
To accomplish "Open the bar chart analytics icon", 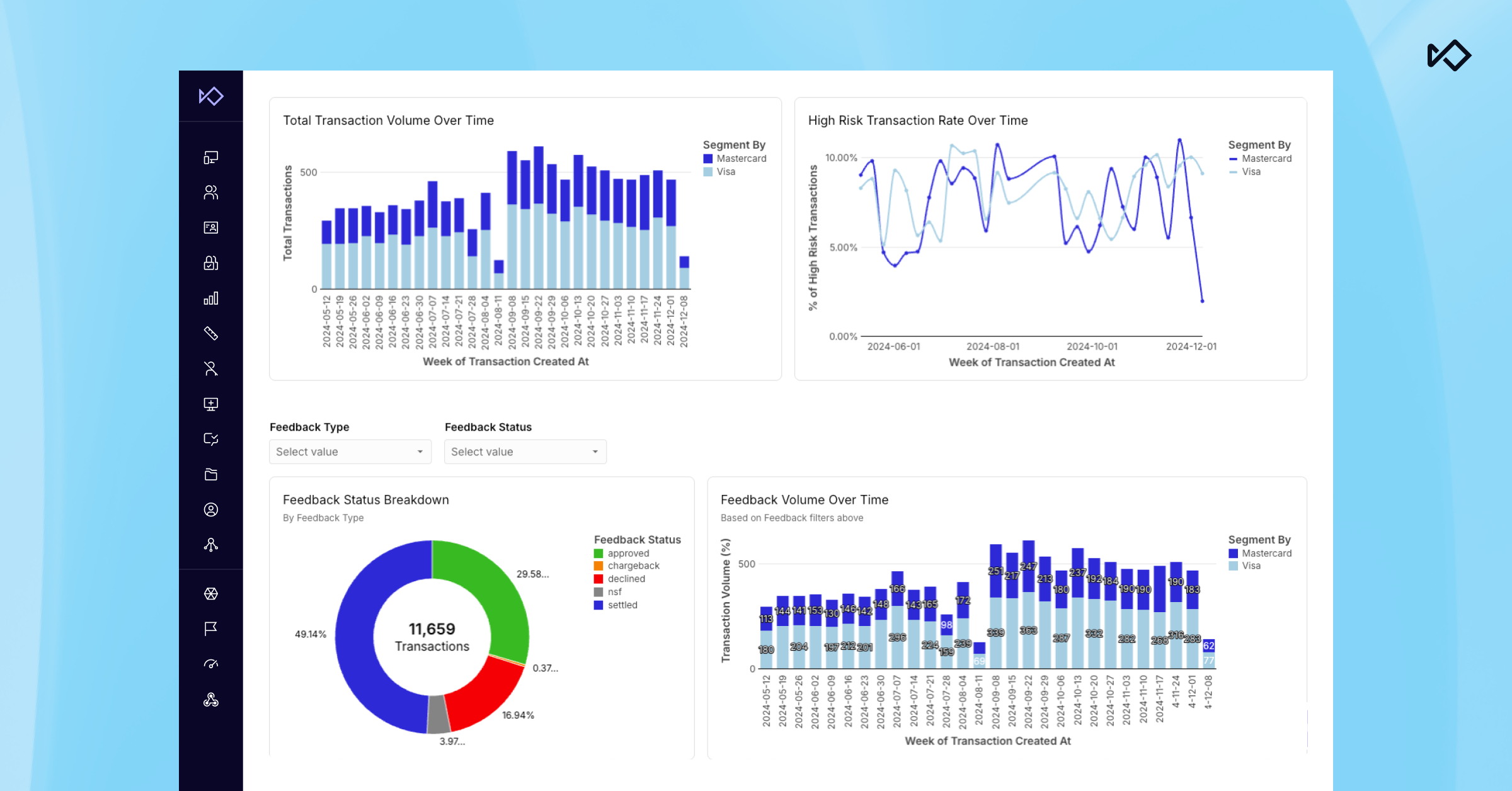I will coord(211,299).
